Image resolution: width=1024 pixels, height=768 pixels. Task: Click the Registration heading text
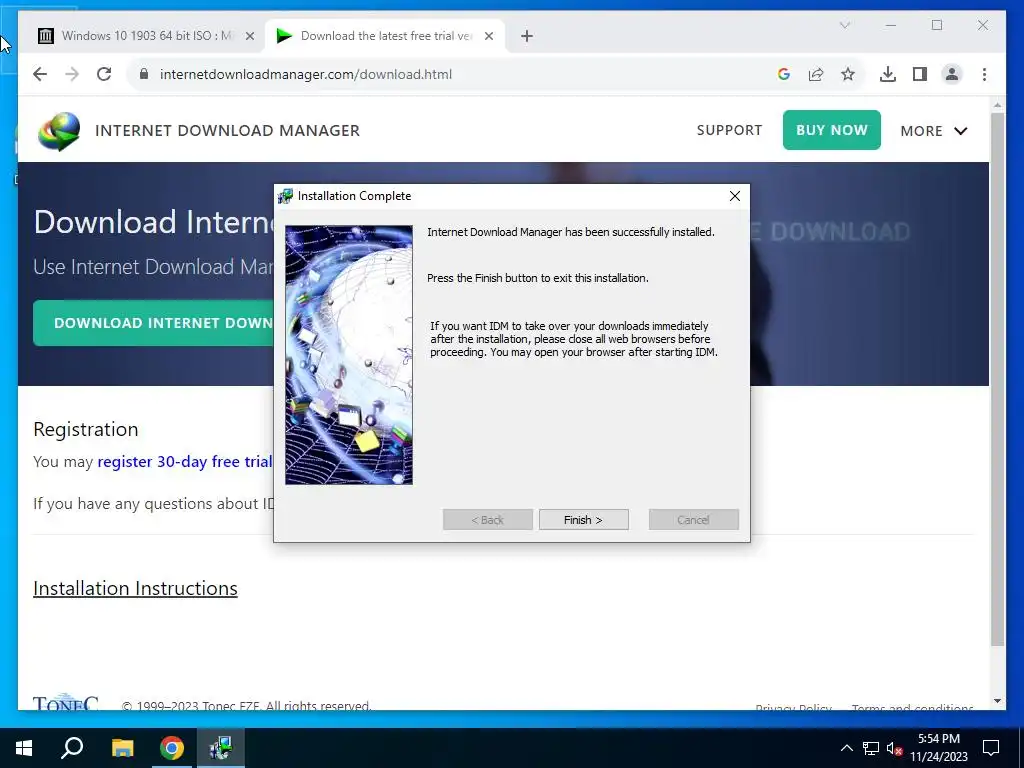coord(86,429)
